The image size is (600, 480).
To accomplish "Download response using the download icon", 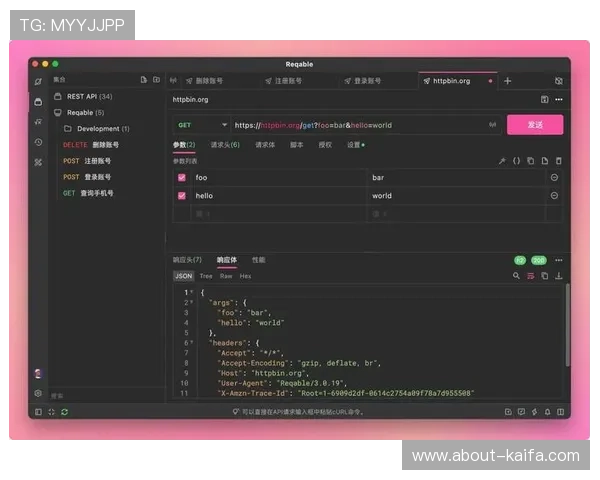I will point(559,276).
